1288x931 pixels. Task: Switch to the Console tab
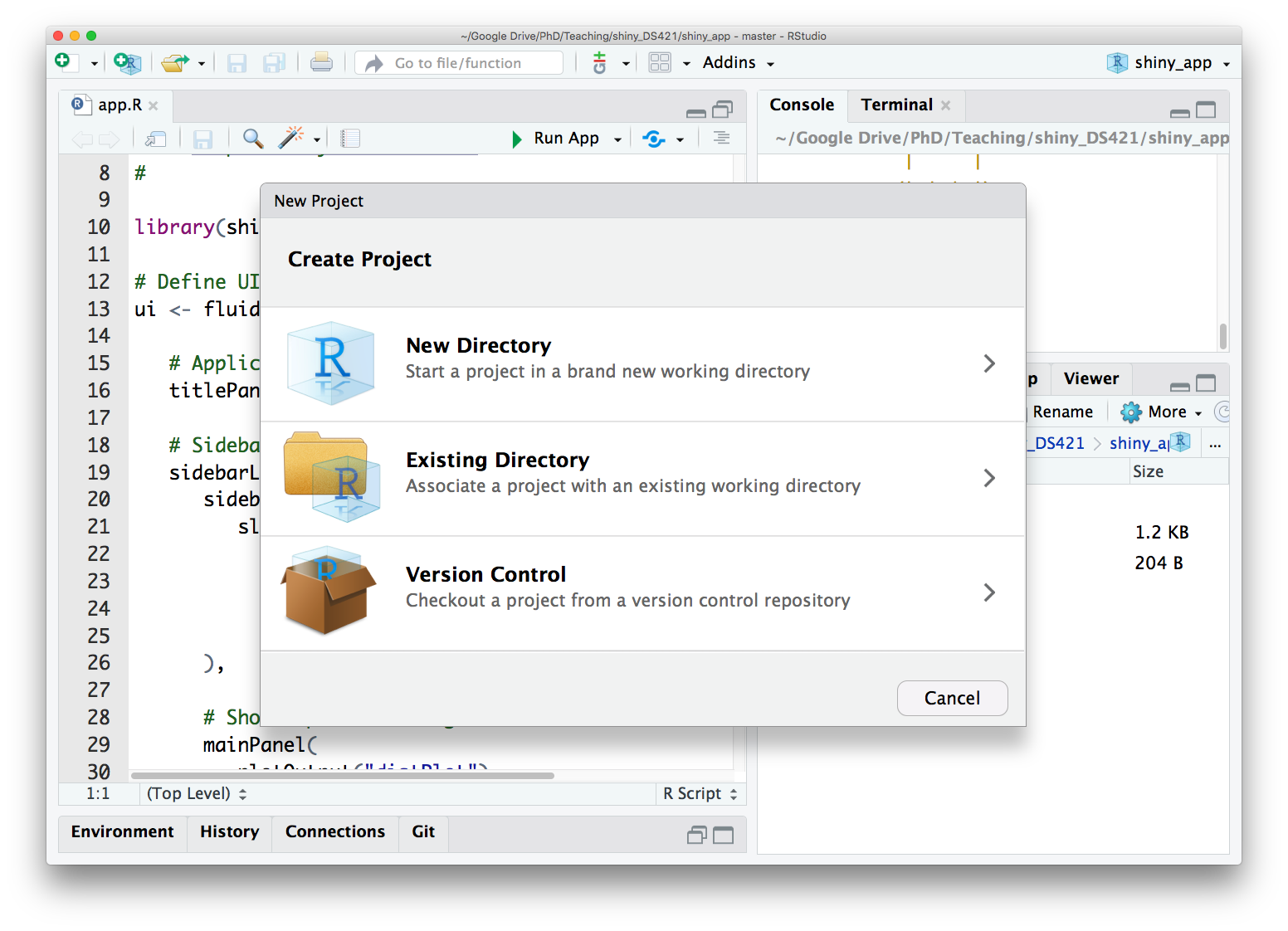click(x=802, y=105)
